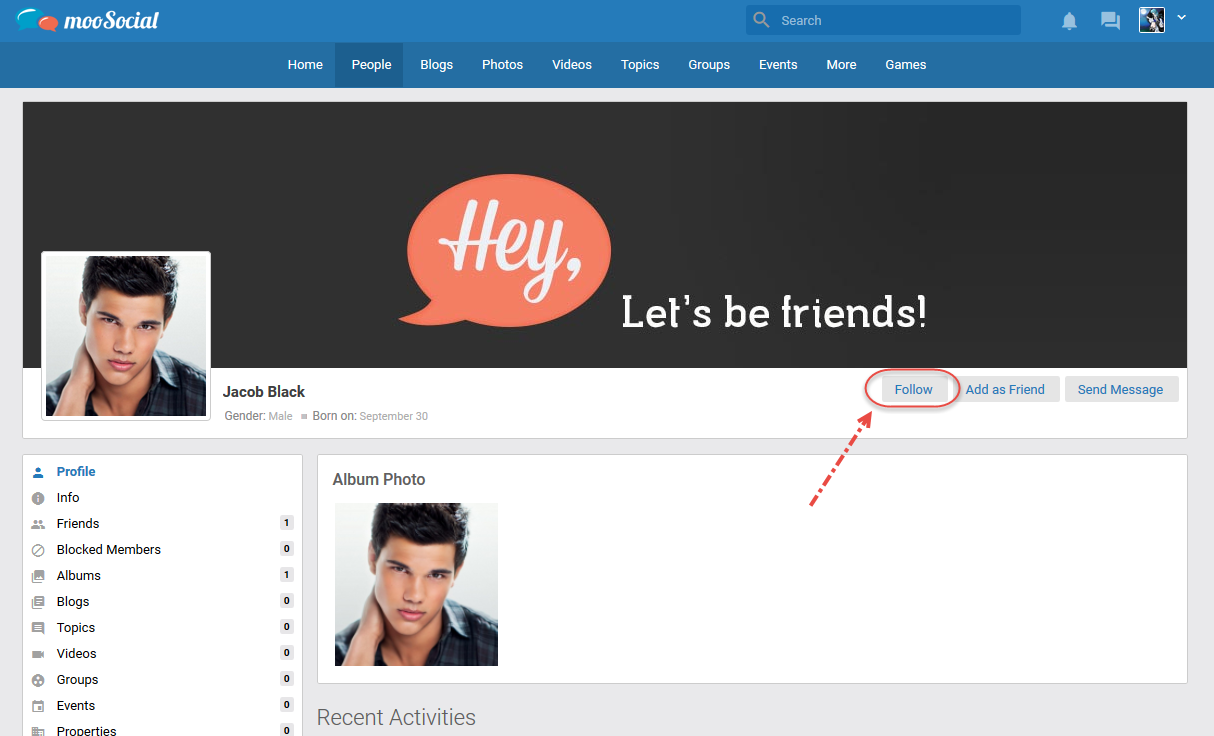This screenshot has height=736, width=1214.
Task: Open the notifications bell
Action: [1069, 21]
